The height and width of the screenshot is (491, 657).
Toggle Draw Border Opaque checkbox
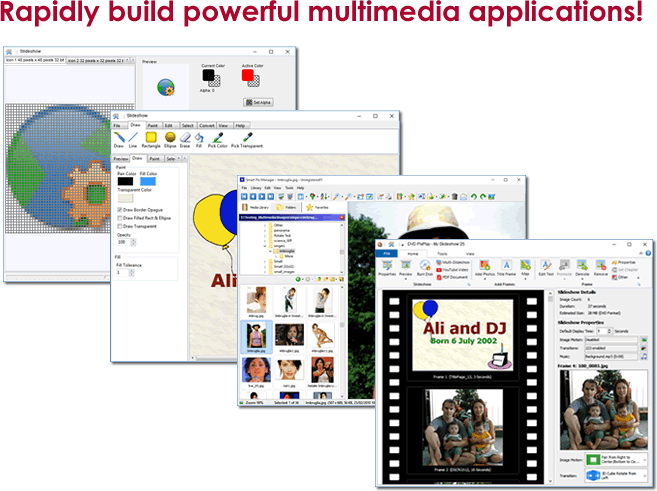point(120,209)
